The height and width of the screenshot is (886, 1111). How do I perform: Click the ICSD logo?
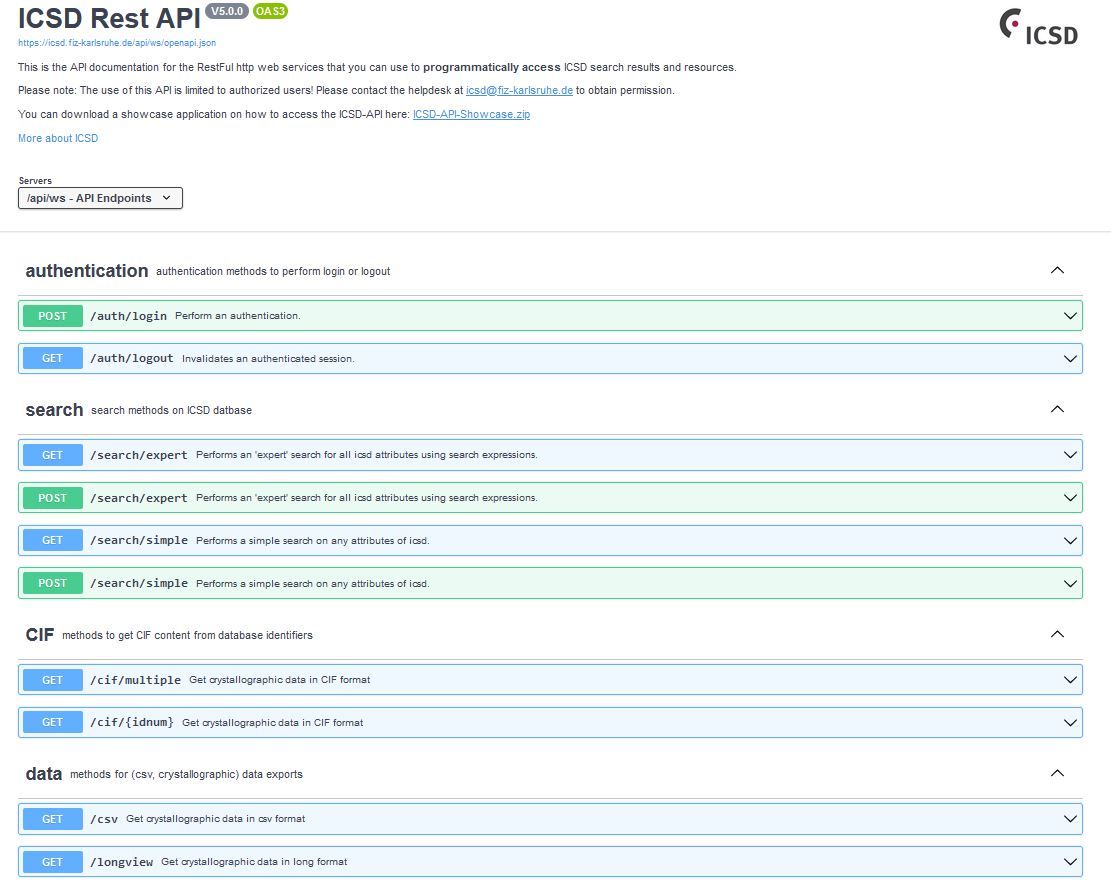1039,28
